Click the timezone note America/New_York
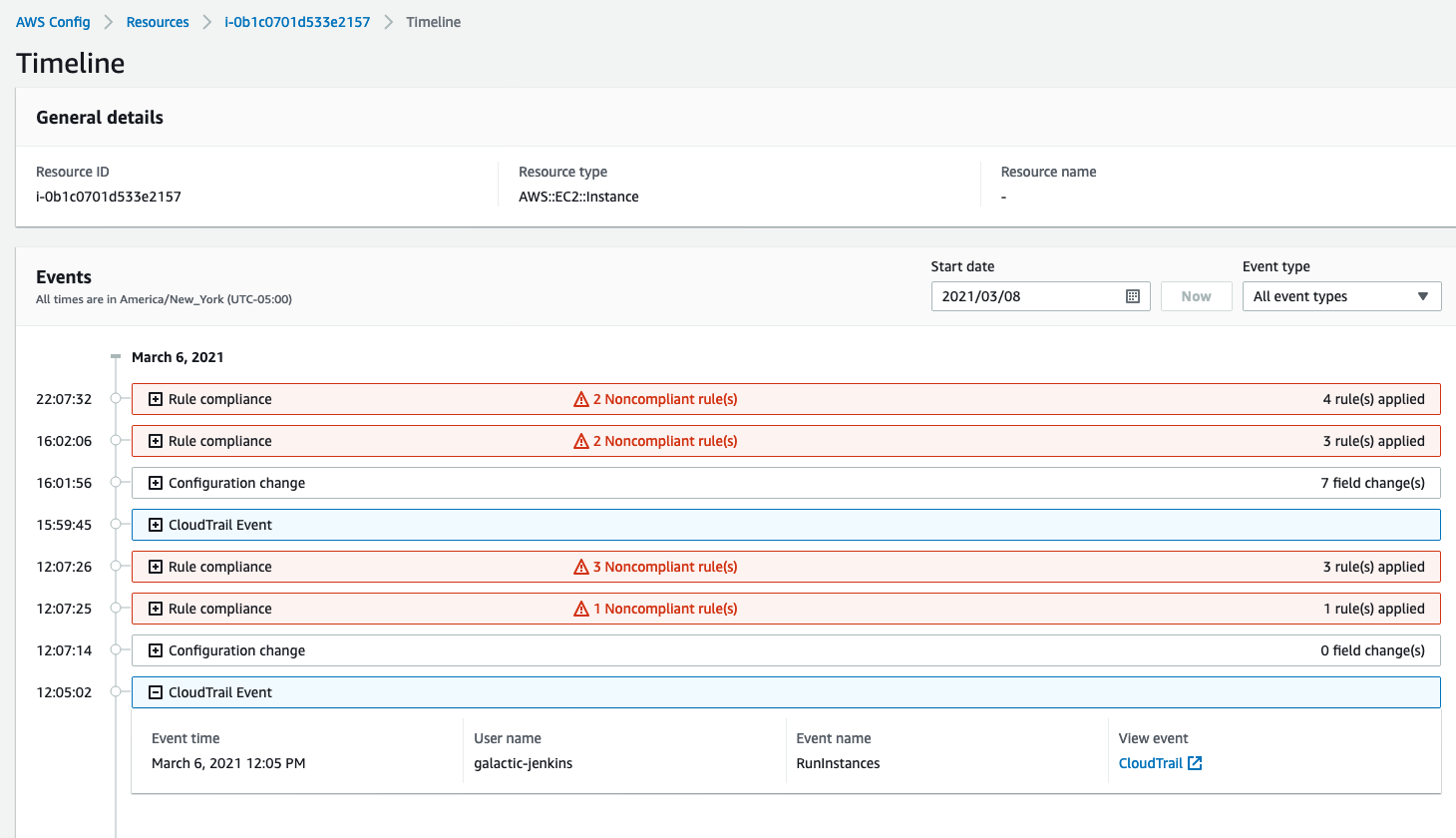This screenshot has height=838, width=1456. point(164,299)
